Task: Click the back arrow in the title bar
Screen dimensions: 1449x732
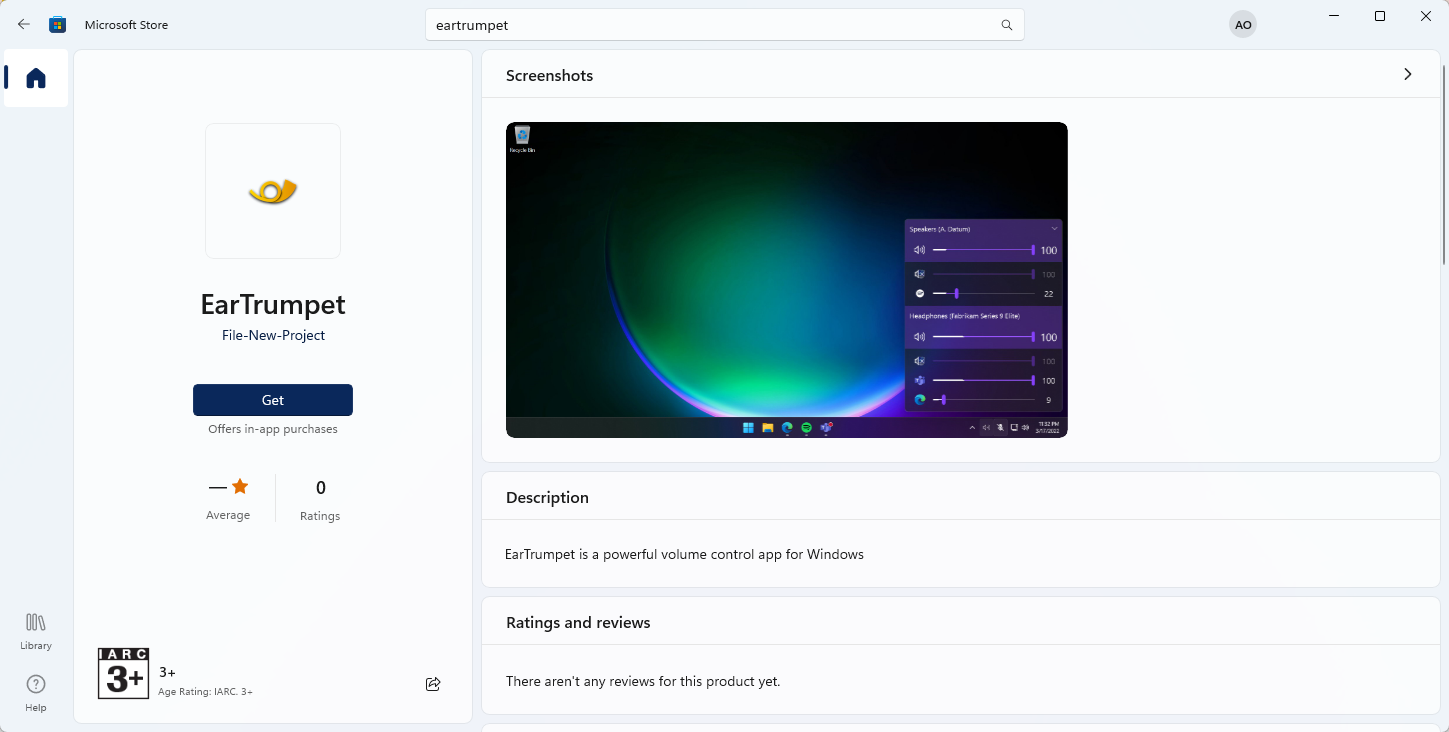Action: click(x=22, y=24)
